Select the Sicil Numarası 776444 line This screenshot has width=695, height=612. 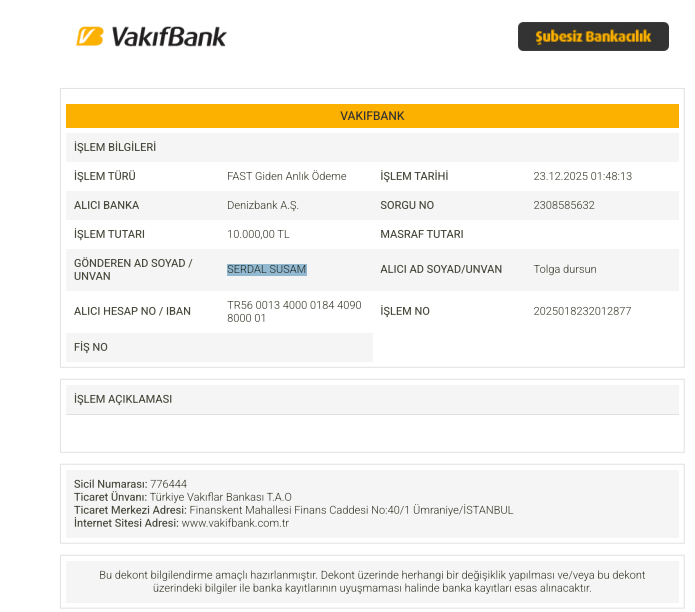pyautogui.click(x=130, y=484)
